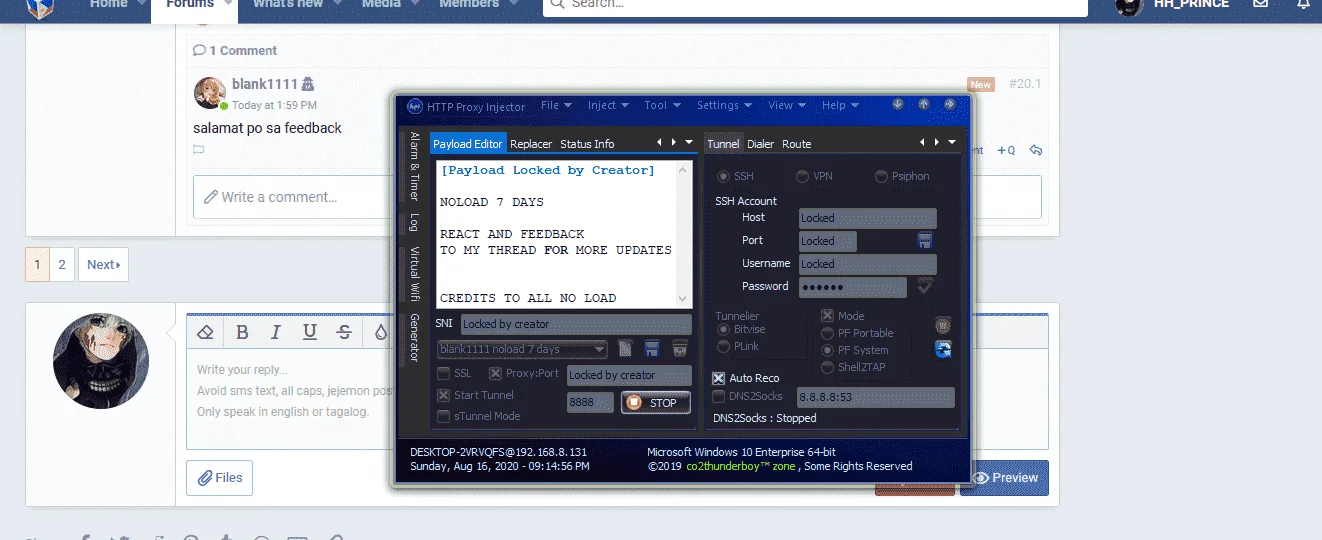Enable the sTunnel Mode checkbox
The image size is (1322, 540).
tap(444, 416)
